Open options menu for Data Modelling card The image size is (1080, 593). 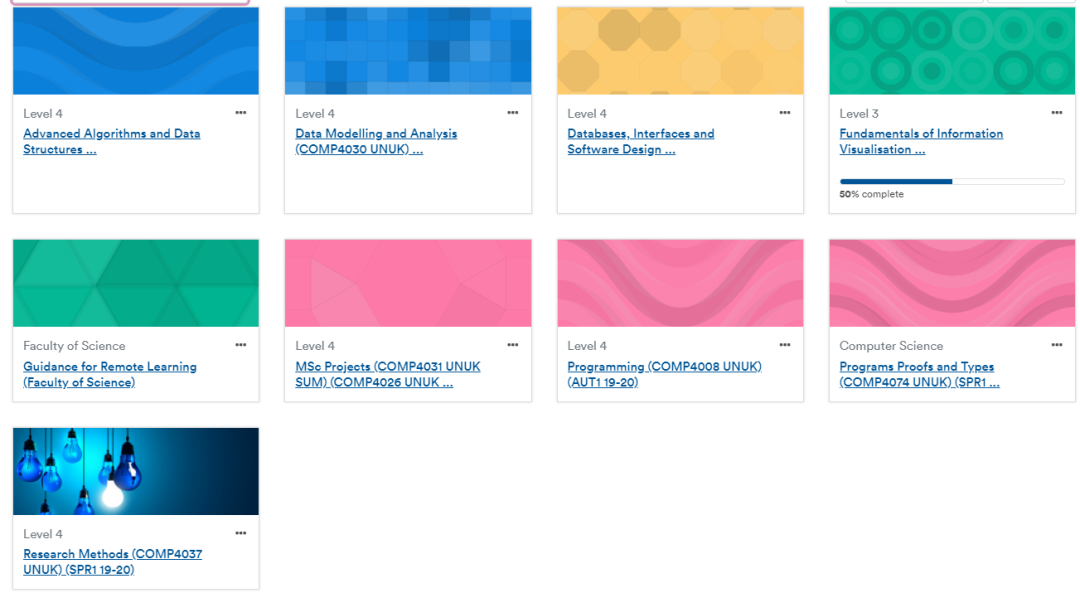(x=512, y=113)
